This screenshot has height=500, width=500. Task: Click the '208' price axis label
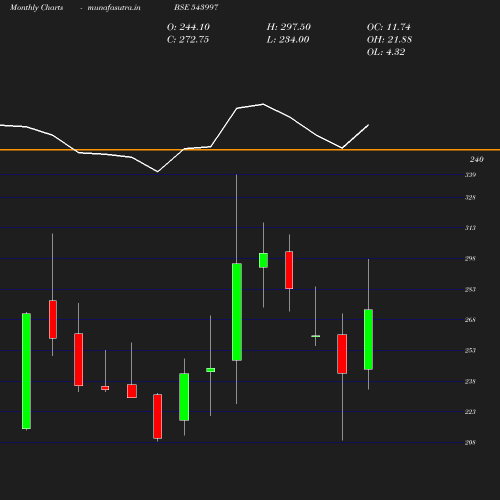[470, 442]
